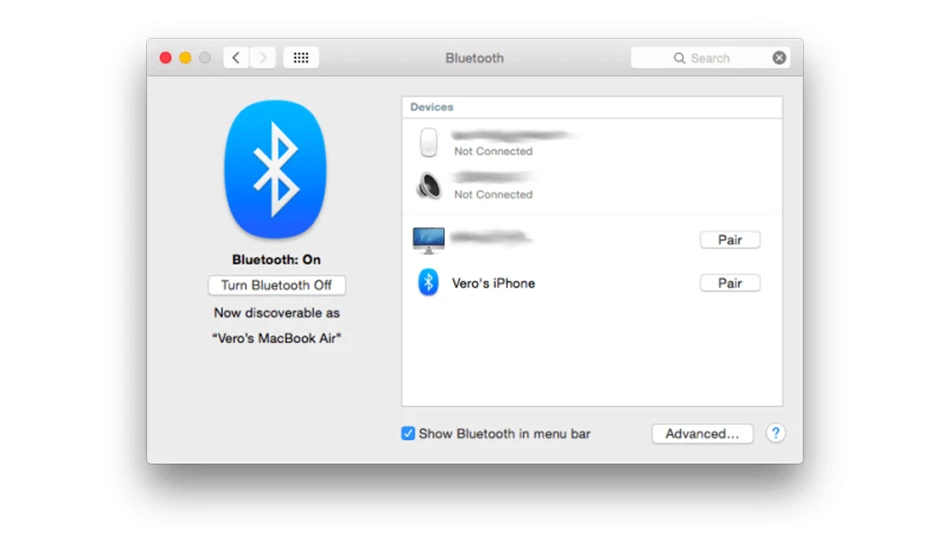
Task: Click "Vero's MacBook Air" discoverable name
Action: point(276,338)
